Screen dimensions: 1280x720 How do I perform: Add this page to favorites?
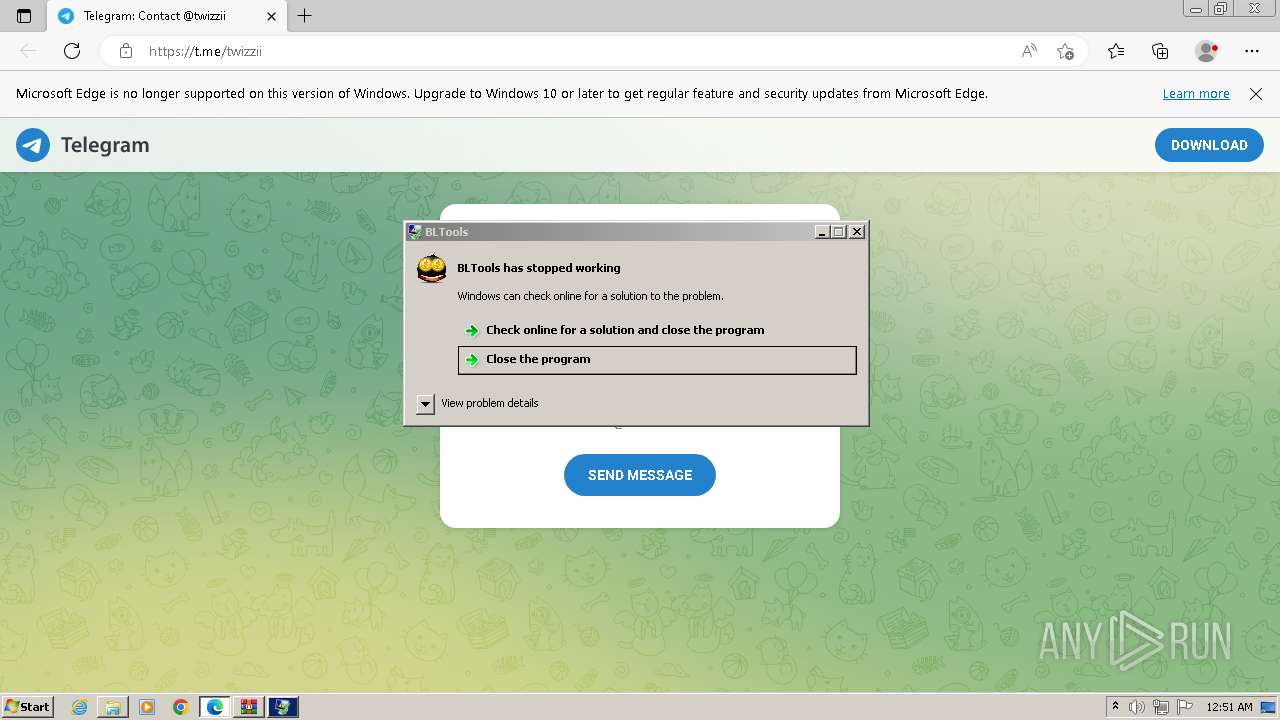pyautogui.click(x=1065, y=51)
